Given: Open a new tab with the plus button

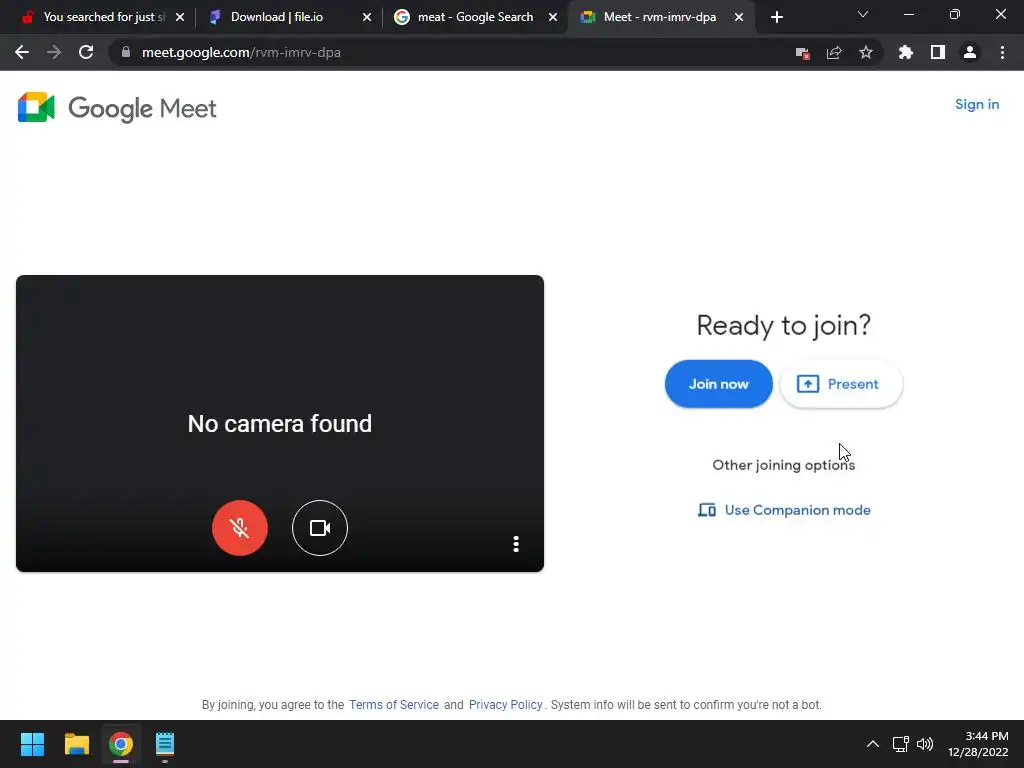Looking at the screenshot, I should pyautogui.click(x=776, y=17).
